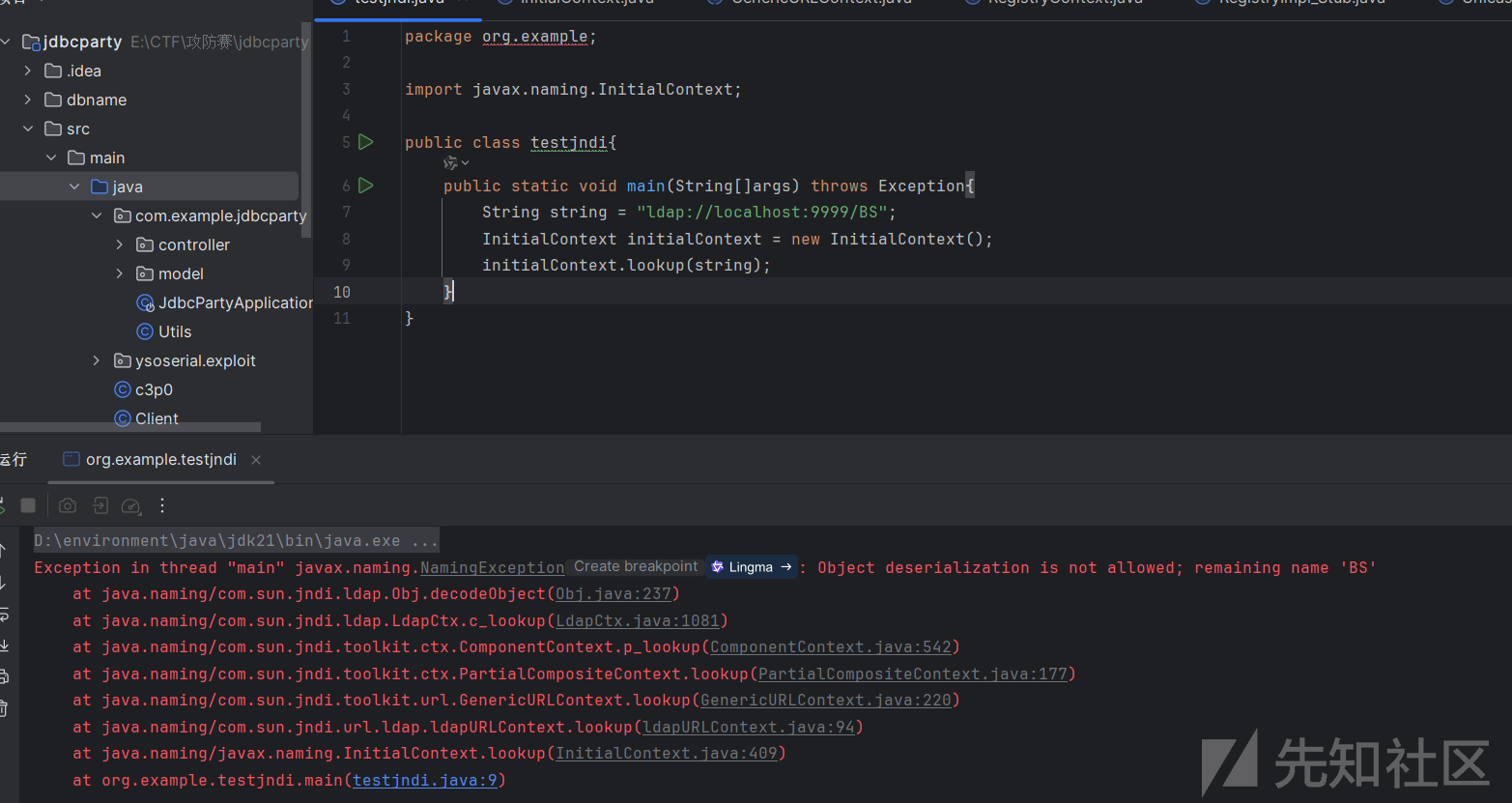
Task: Close the org.example.testjndi run tab
Action: (256, 460)
